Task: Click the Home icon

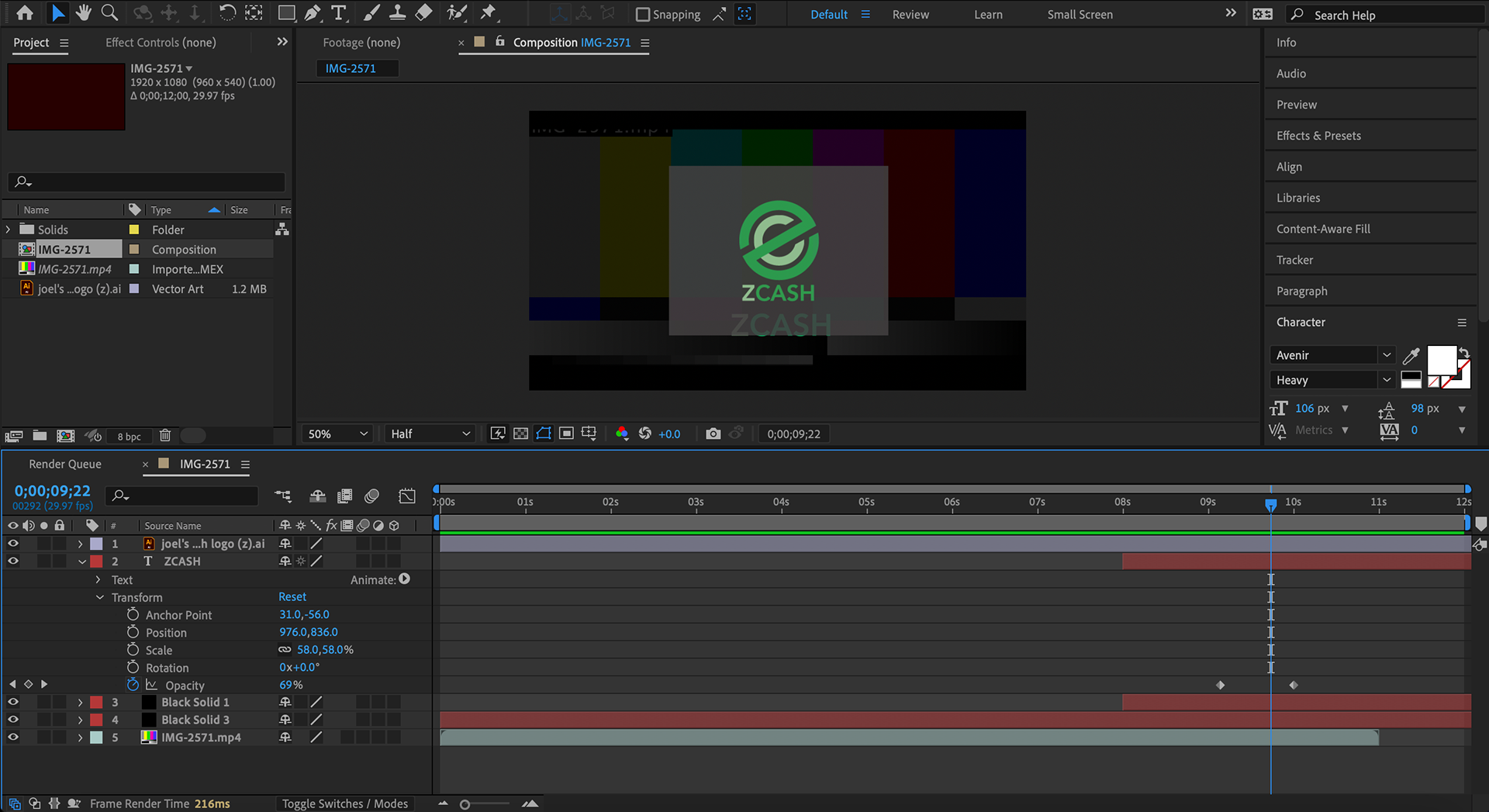Action: click(x=25, y=13)
